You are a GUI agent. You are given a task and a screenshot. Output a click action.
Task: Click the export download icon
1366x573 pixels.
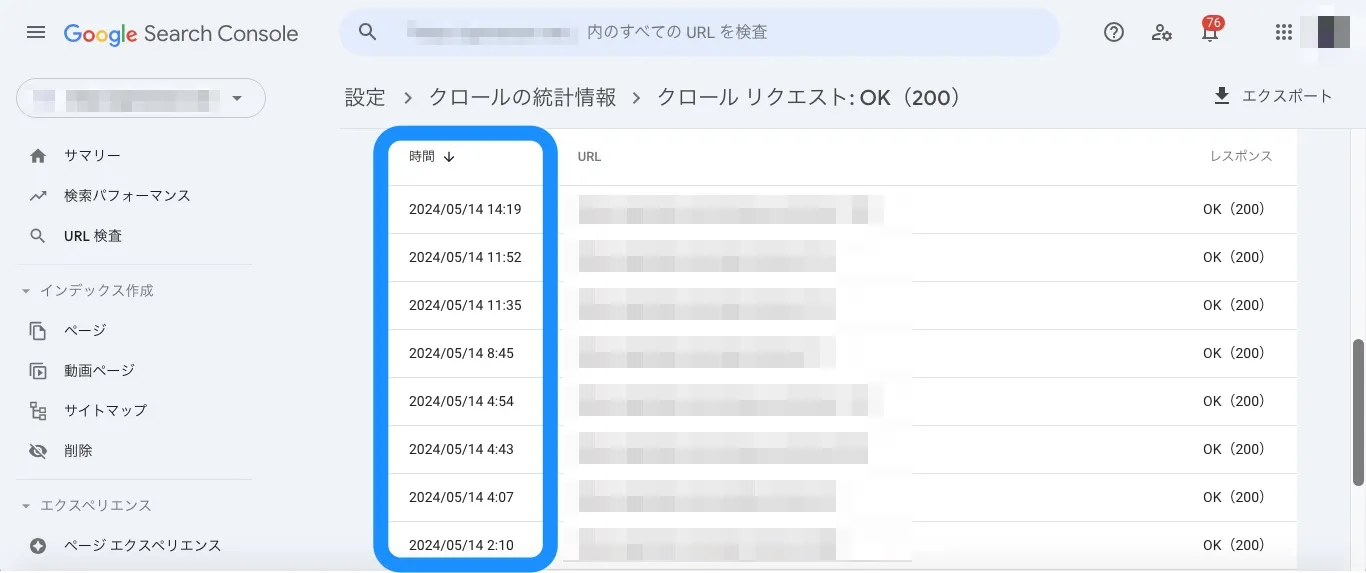[1221, 96]
